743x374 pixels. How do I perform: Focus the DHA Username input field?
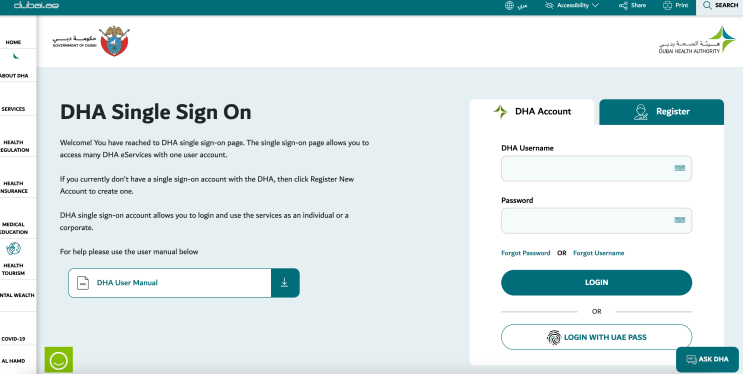[x=597, y=168]
